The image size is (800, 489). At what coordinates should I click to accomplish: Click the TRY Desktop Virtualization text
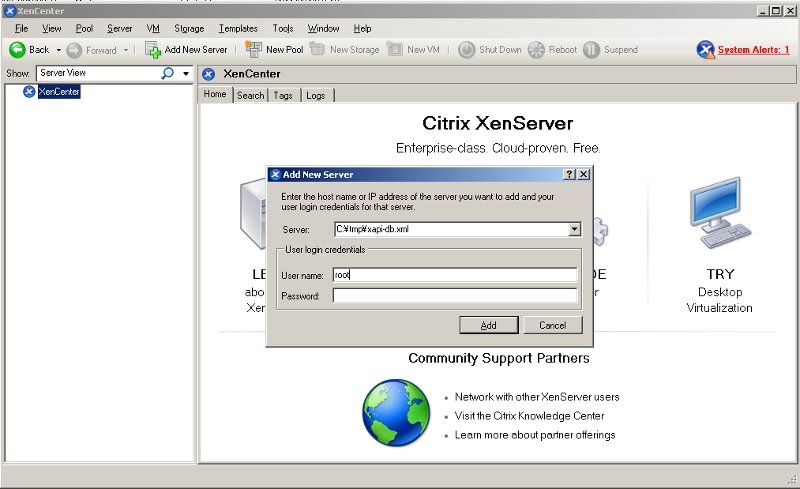(720, 291)
